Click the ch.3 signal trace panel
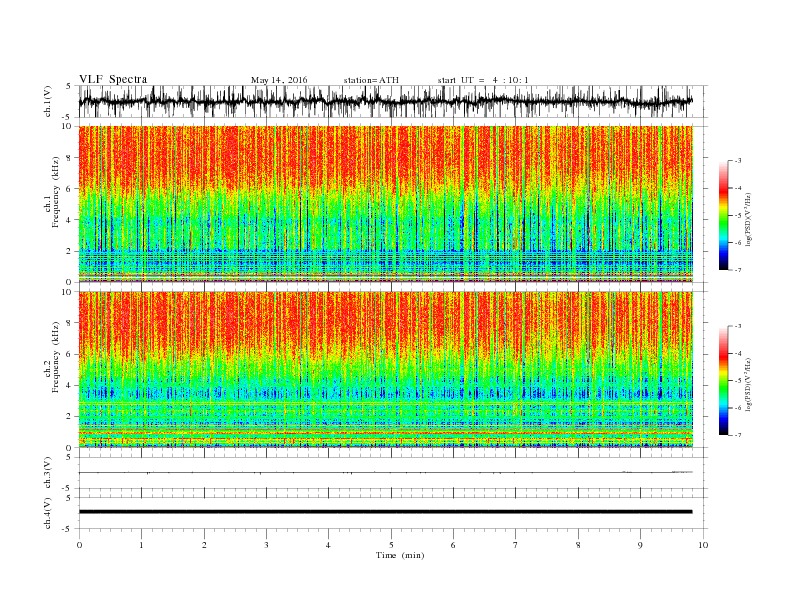Screen dimensions: 792x612 (x=393, y=473)
